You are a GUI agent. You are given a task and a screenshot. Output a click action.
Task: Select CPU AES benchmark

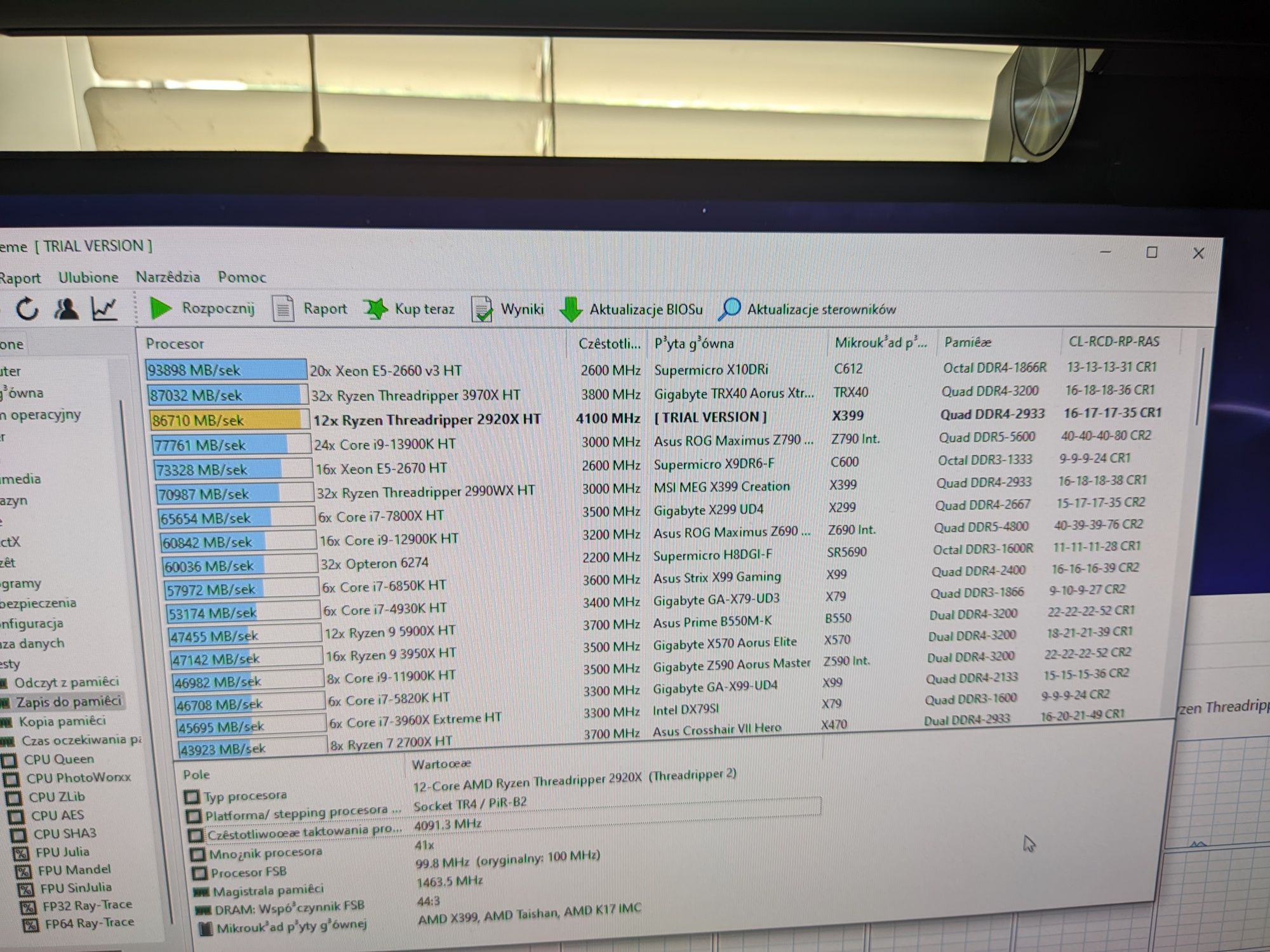click(57, 815)
